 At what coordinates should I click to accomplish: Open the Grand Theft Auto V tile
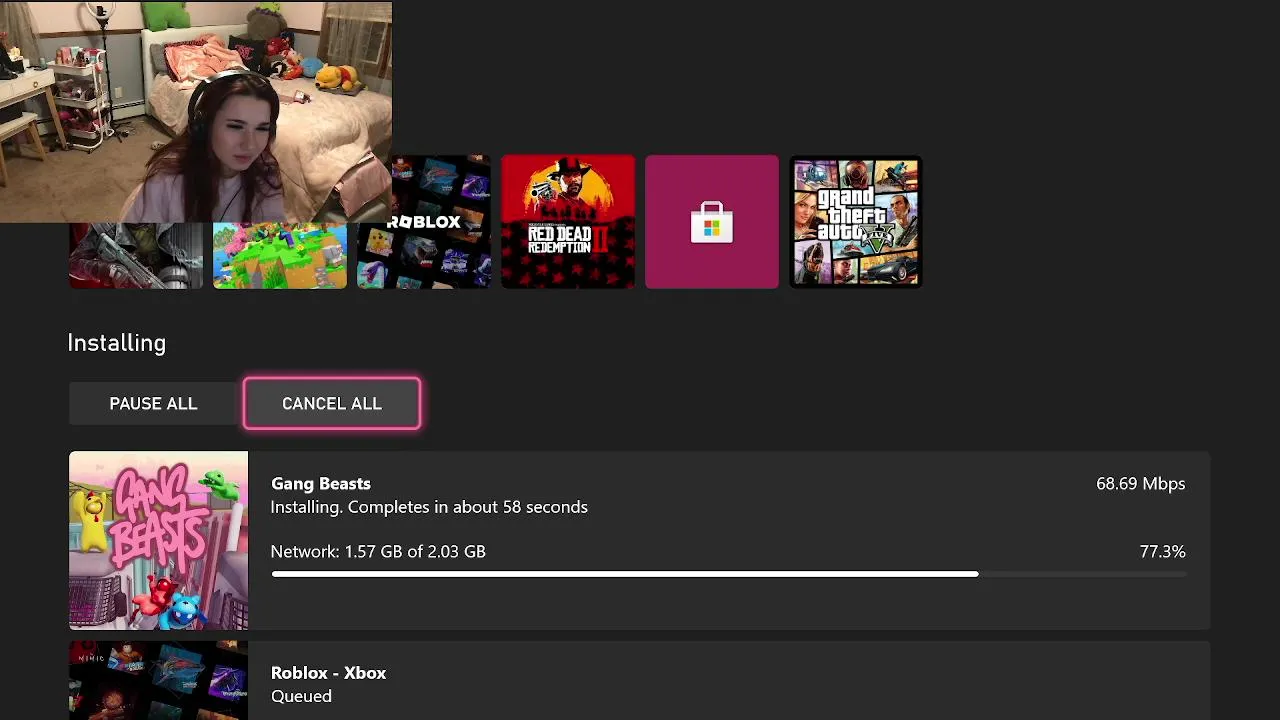pos(855,222)
